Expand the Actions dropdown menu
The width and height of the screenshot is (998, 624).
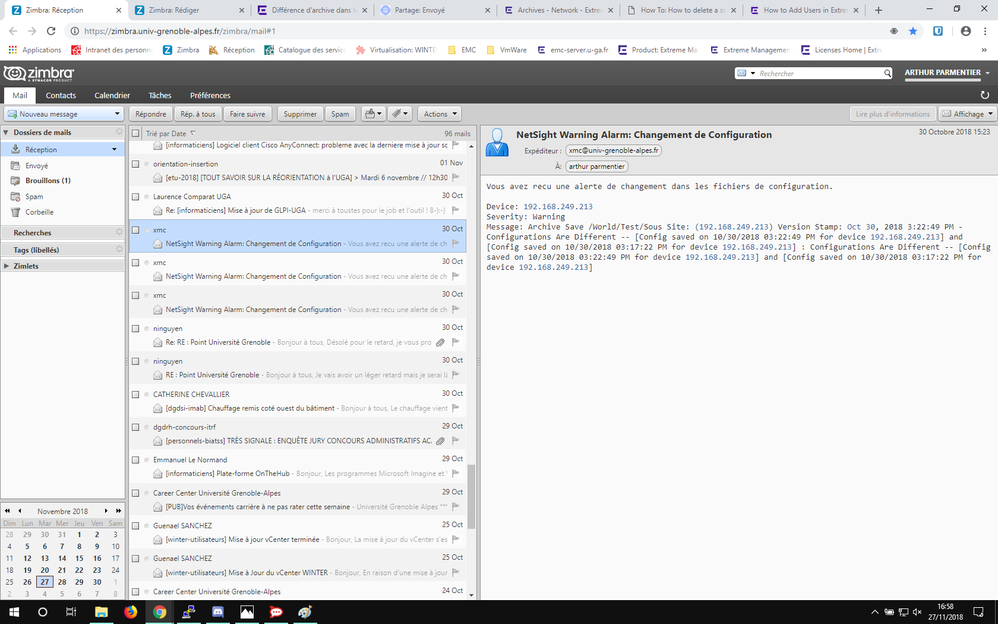pyautogui.click(x=439, y=114)
